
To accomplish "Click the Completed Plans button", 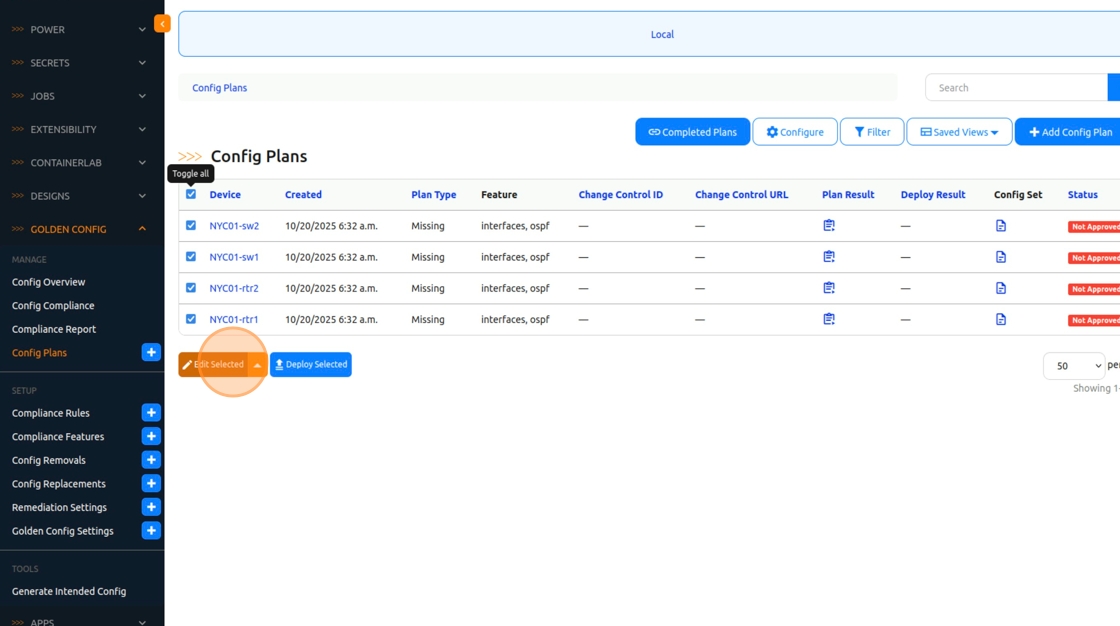I will point(692,132).
